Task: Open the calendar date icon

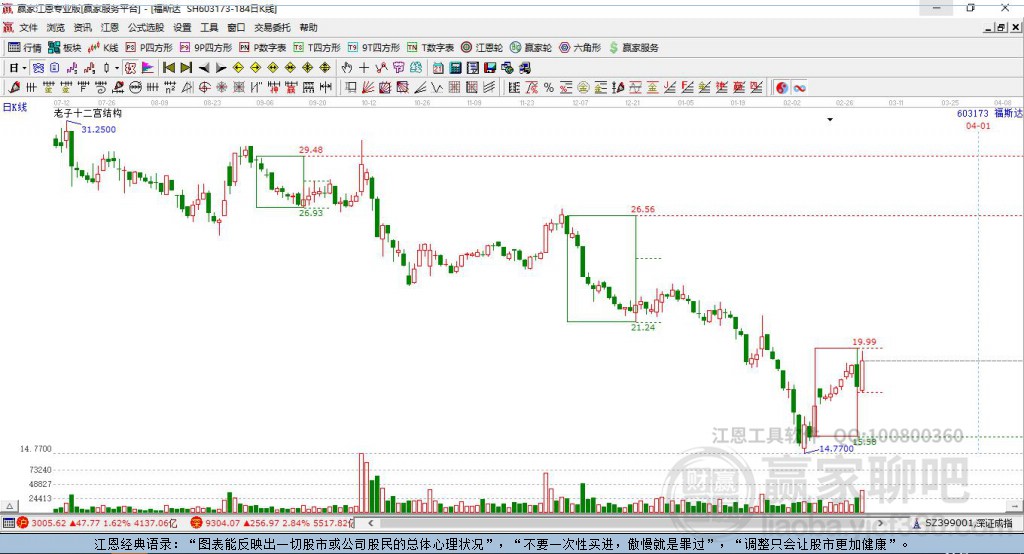Action: pos(438,68)
